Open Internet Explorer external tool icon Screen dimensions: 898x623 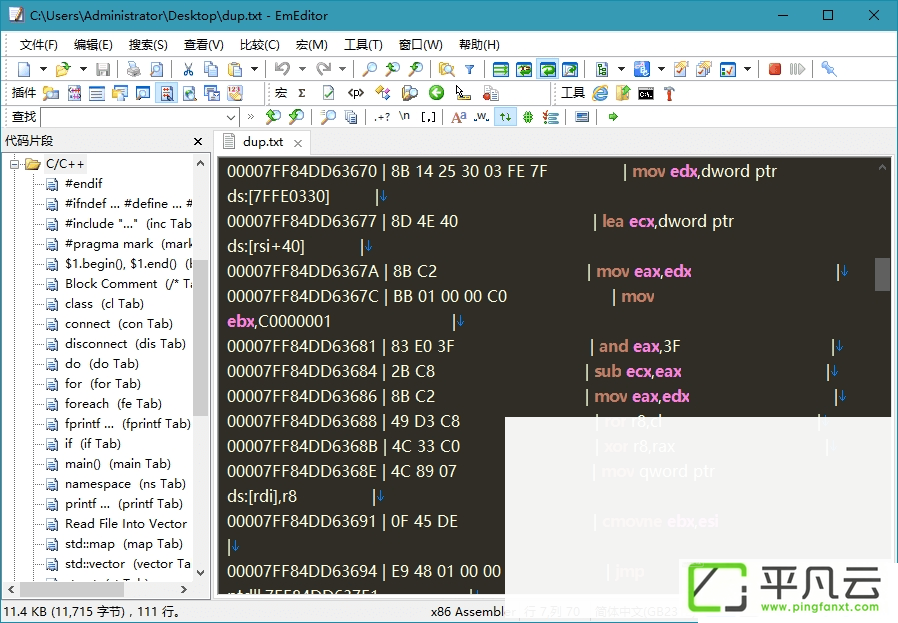(600, 93)
